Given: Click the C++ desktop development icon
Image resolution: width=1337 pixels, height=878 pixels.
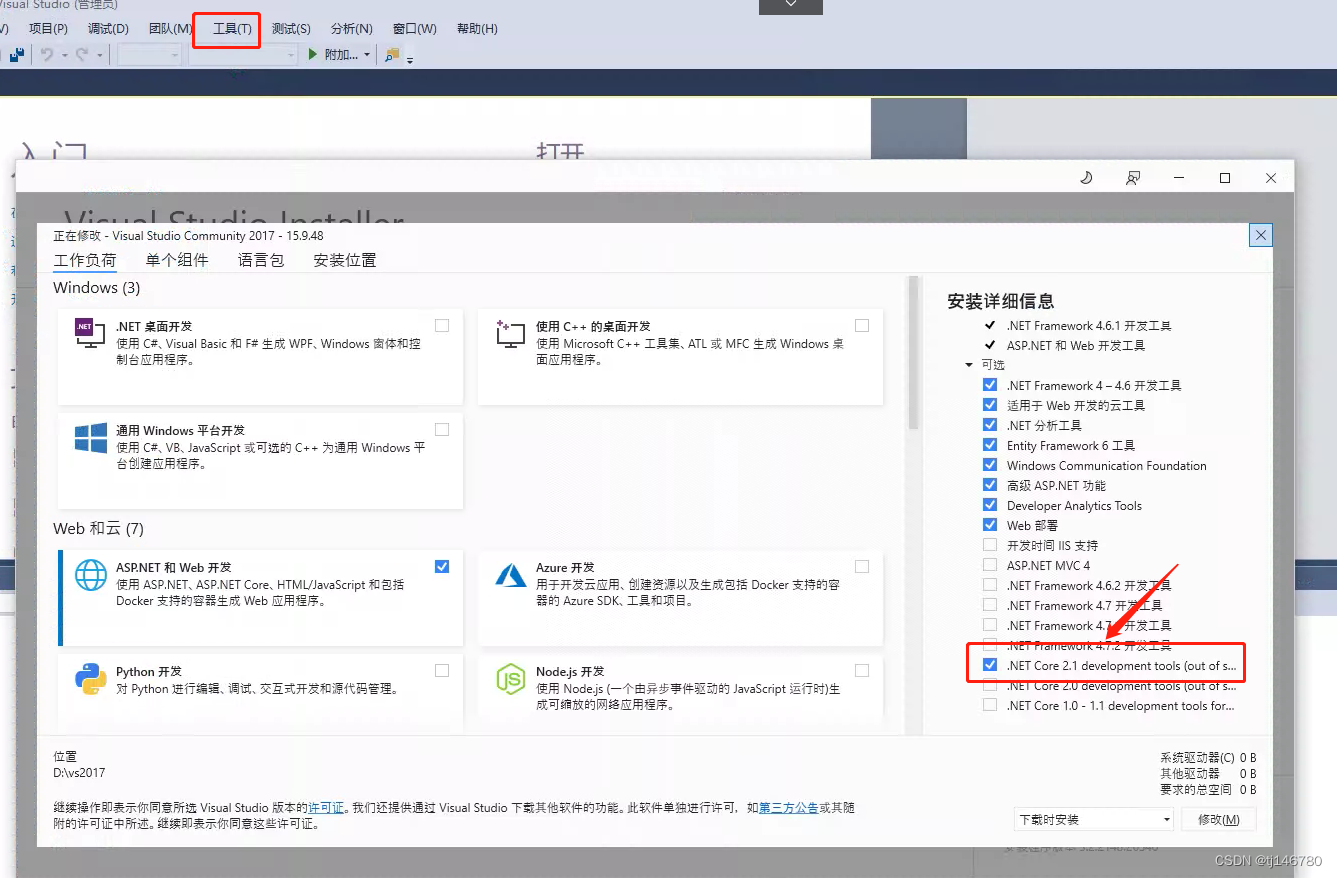Looking at the screenshot, I should 511,333.
